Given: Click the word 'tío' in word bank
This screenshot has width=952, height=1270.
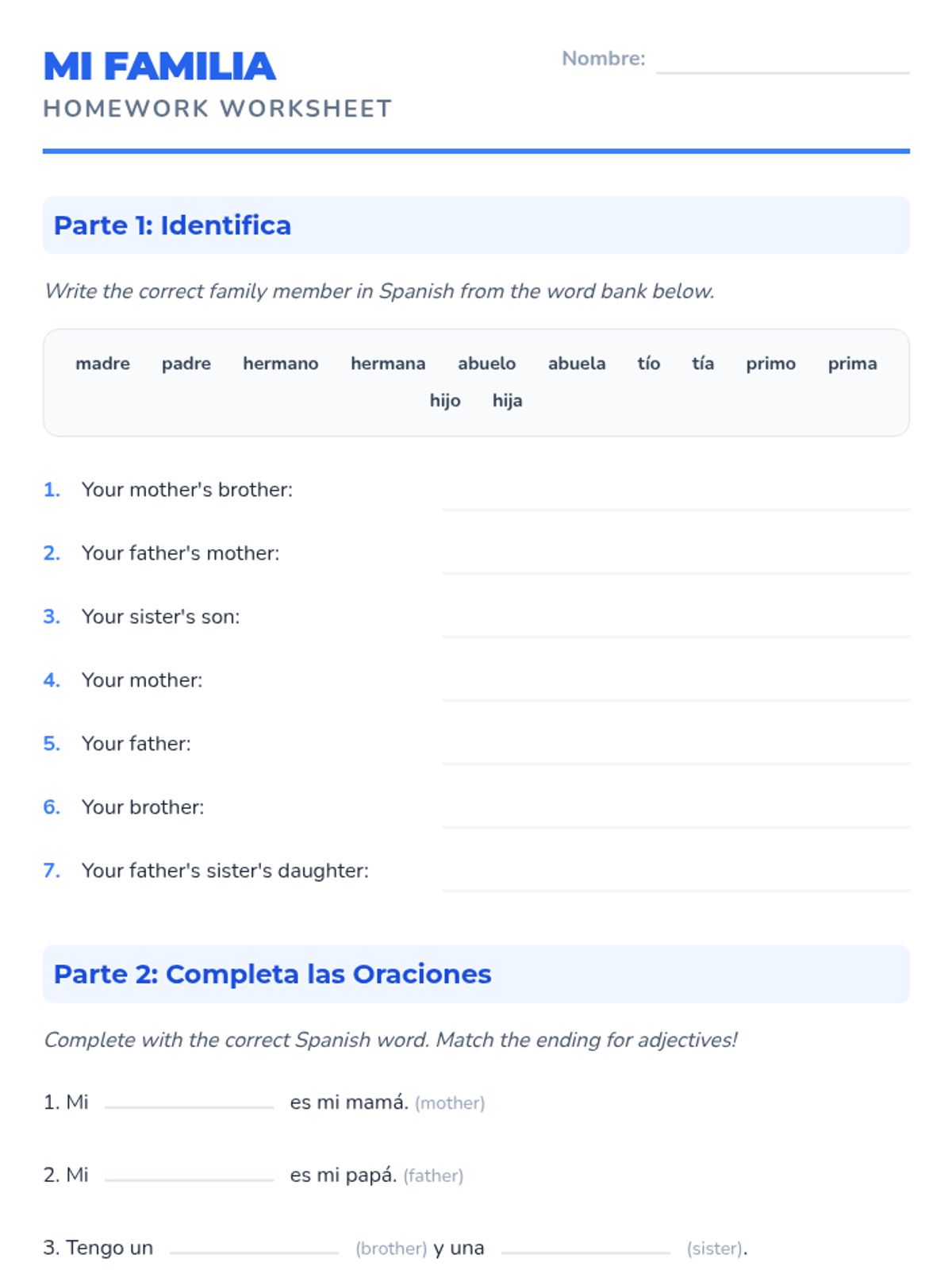Looking at the screenshot, I should 648,364.
